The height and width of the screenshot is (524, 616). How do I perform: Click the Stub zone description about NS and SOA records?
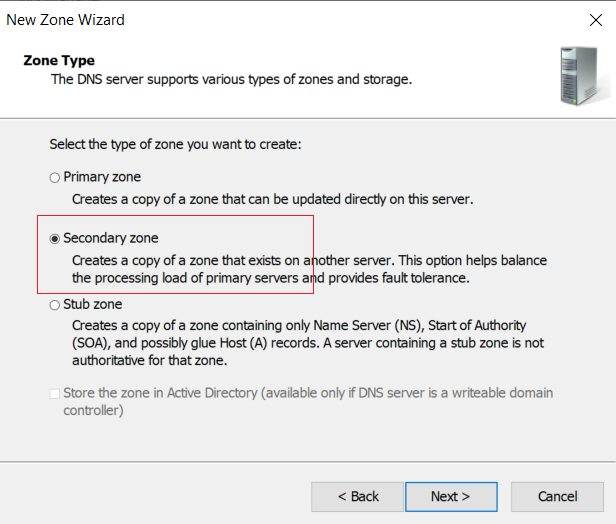pyautogui.click(x=308, y=343)
